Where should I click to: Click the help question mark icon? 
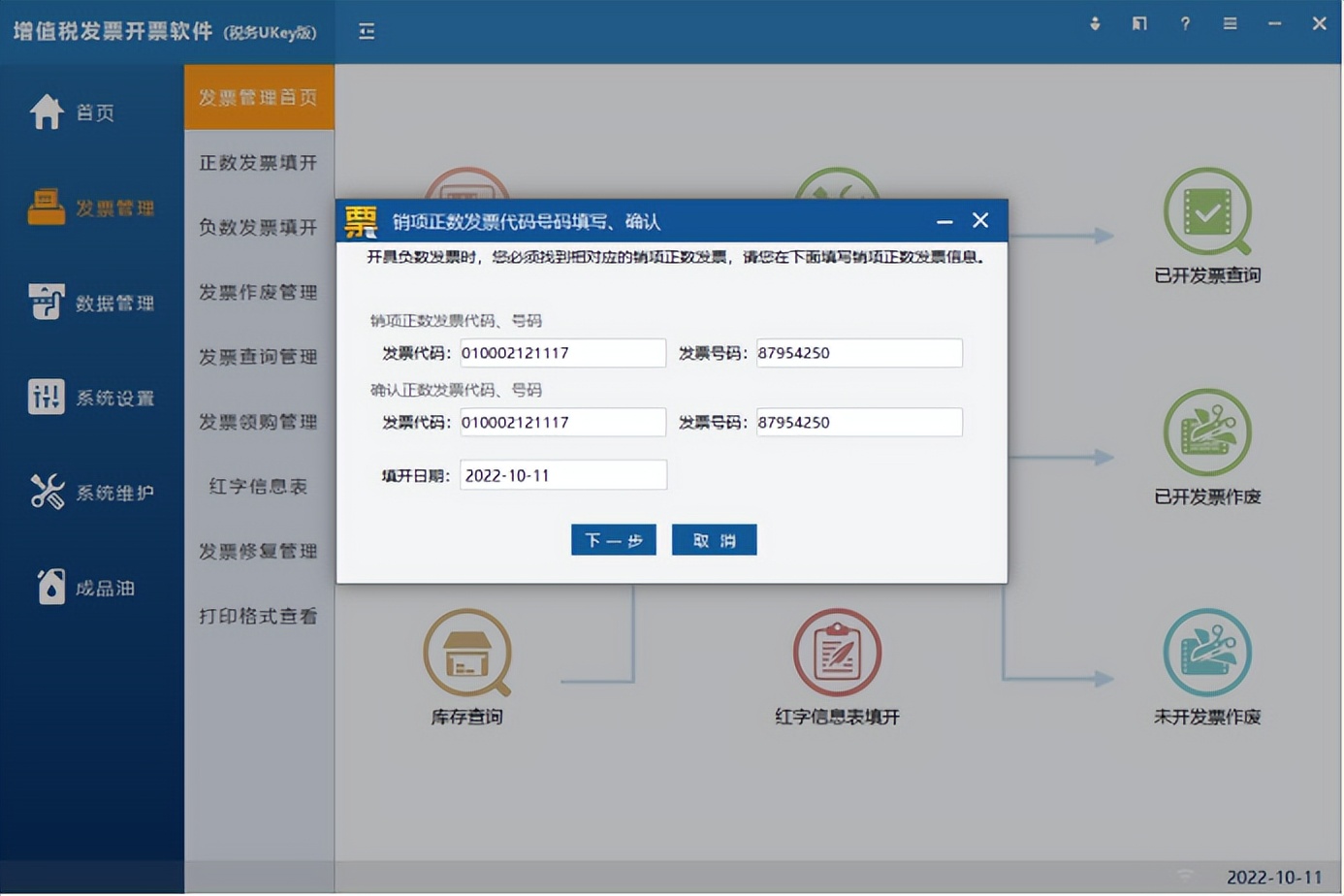[1185, 24]
